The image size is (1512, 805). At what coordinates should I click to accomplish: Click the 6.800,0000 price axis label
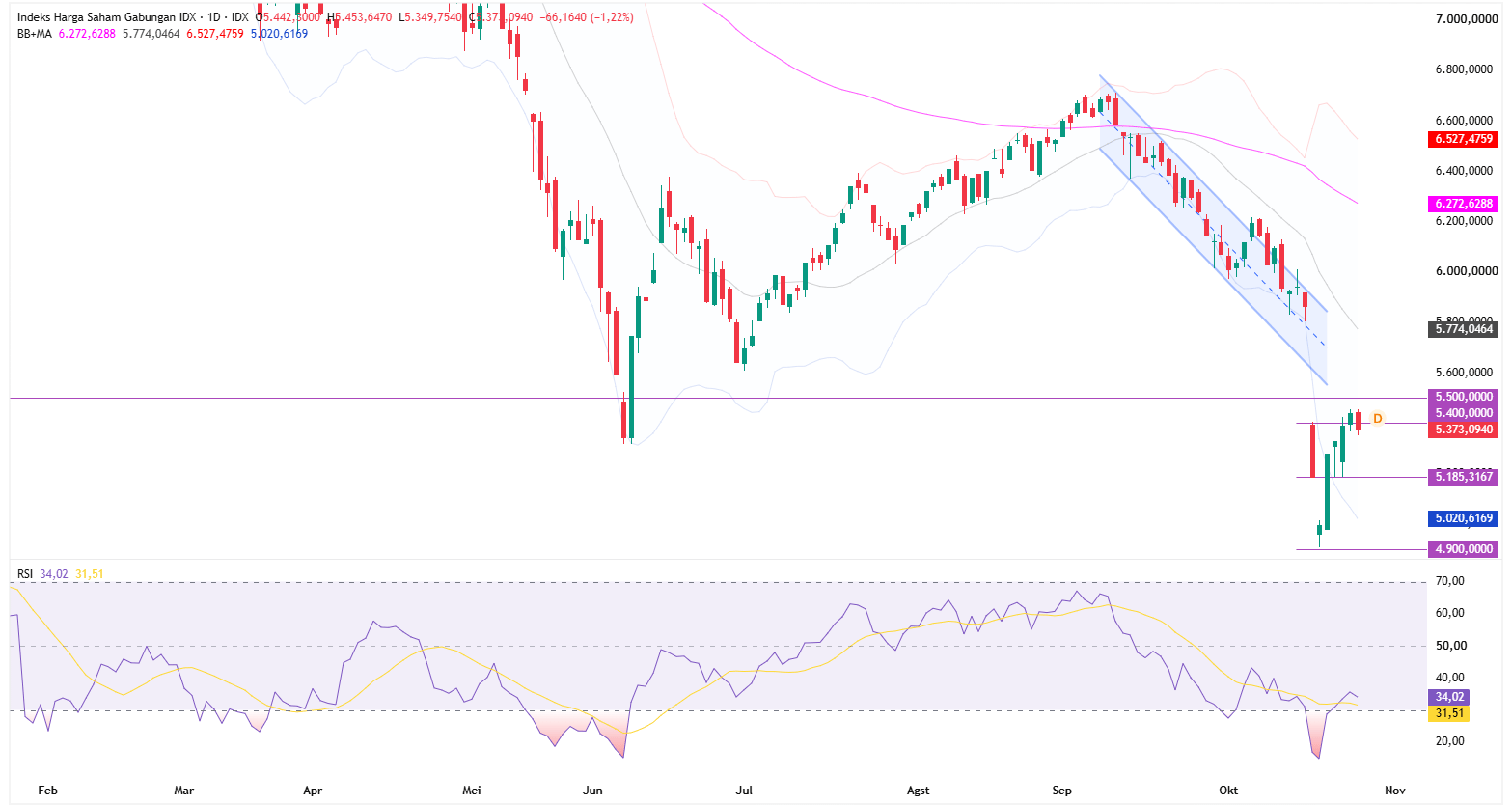point(1466,69)
